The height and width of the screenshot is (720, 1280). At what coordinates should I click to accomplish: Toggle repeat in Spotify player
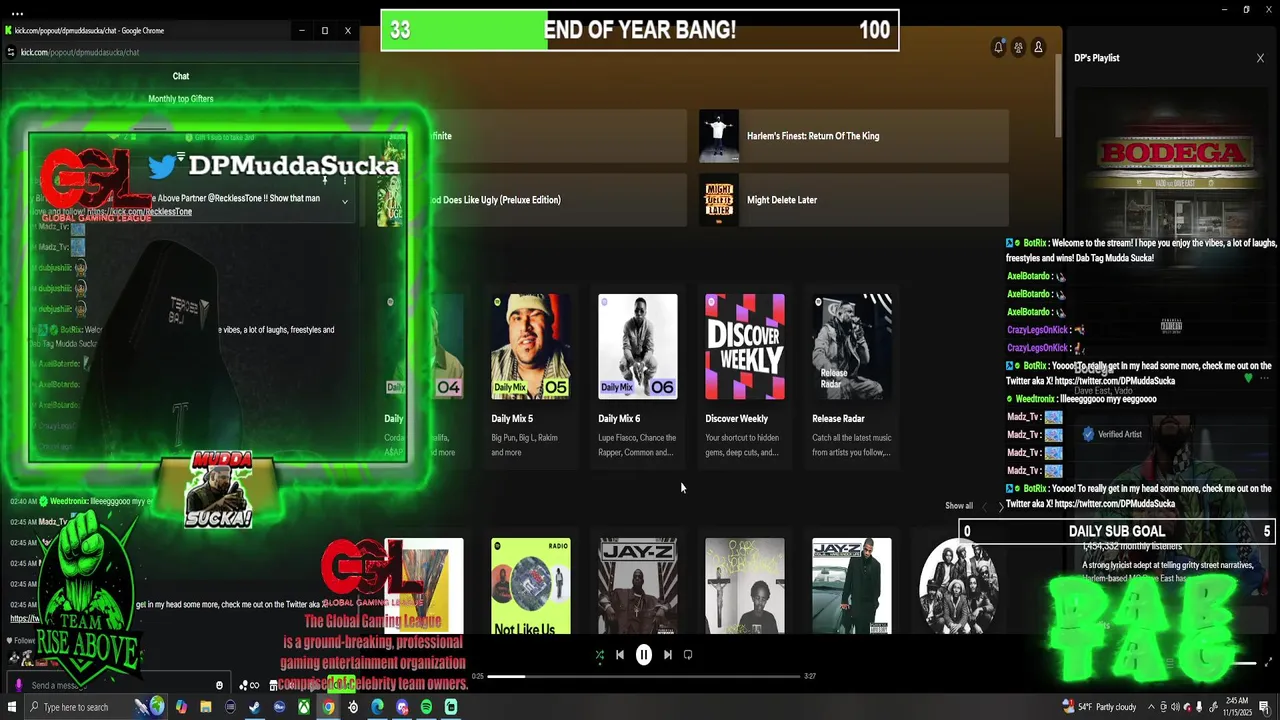(x=688, y=655)
